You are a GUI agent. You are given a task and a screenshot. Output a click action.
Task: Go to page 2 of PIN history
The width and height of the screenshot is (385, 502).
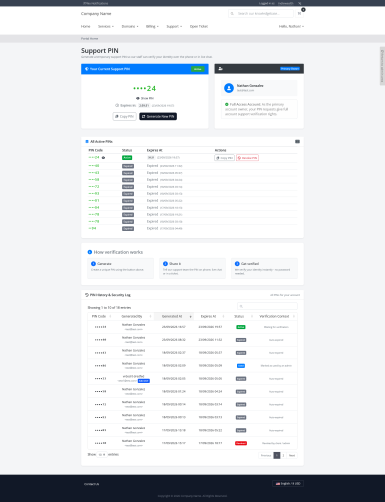pyautogui.click(x=283, y=455)
